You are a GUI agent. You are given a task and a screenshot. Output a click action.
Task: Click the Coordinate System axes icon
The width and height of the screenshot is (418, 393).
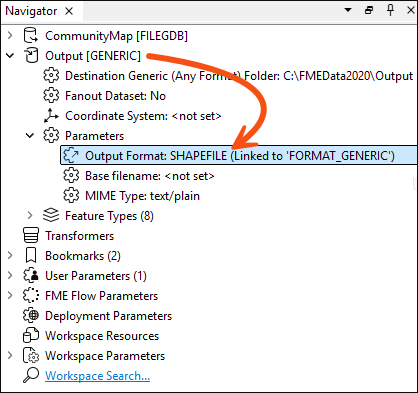(51, 116)
